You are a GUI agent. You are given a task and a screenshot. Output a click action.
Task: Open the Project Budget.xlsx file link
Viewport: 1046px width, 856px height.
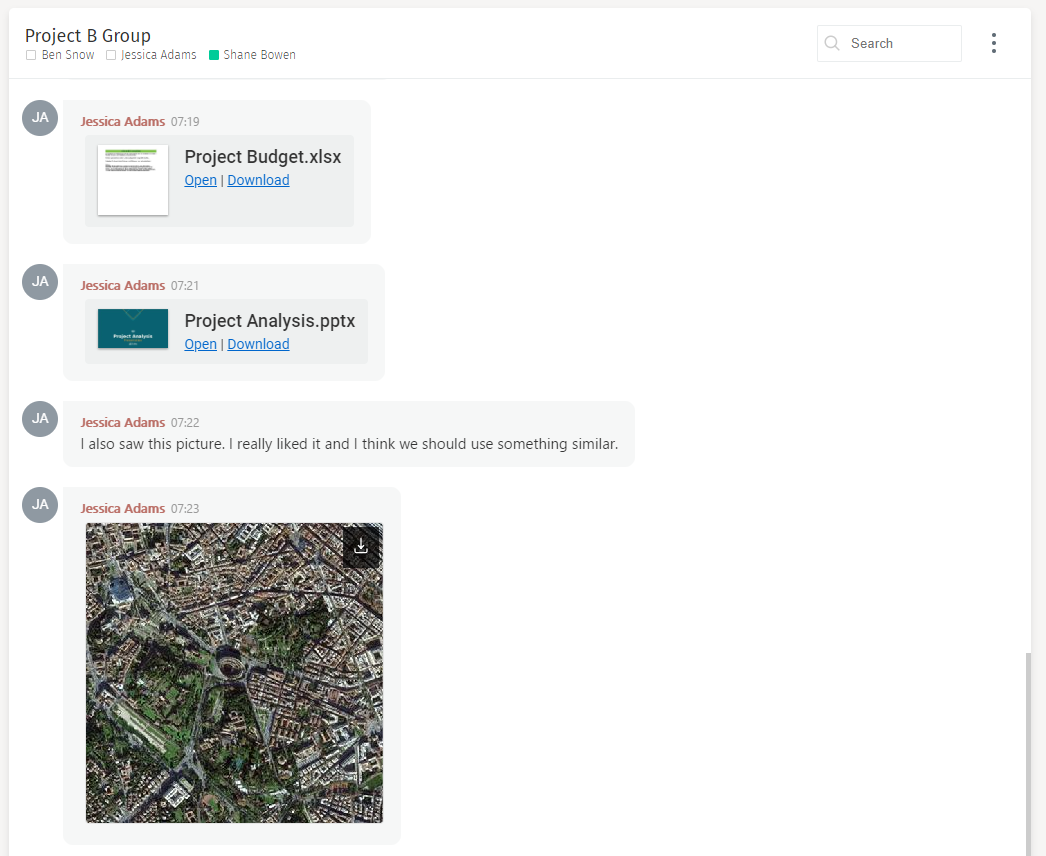pos(200,180)
